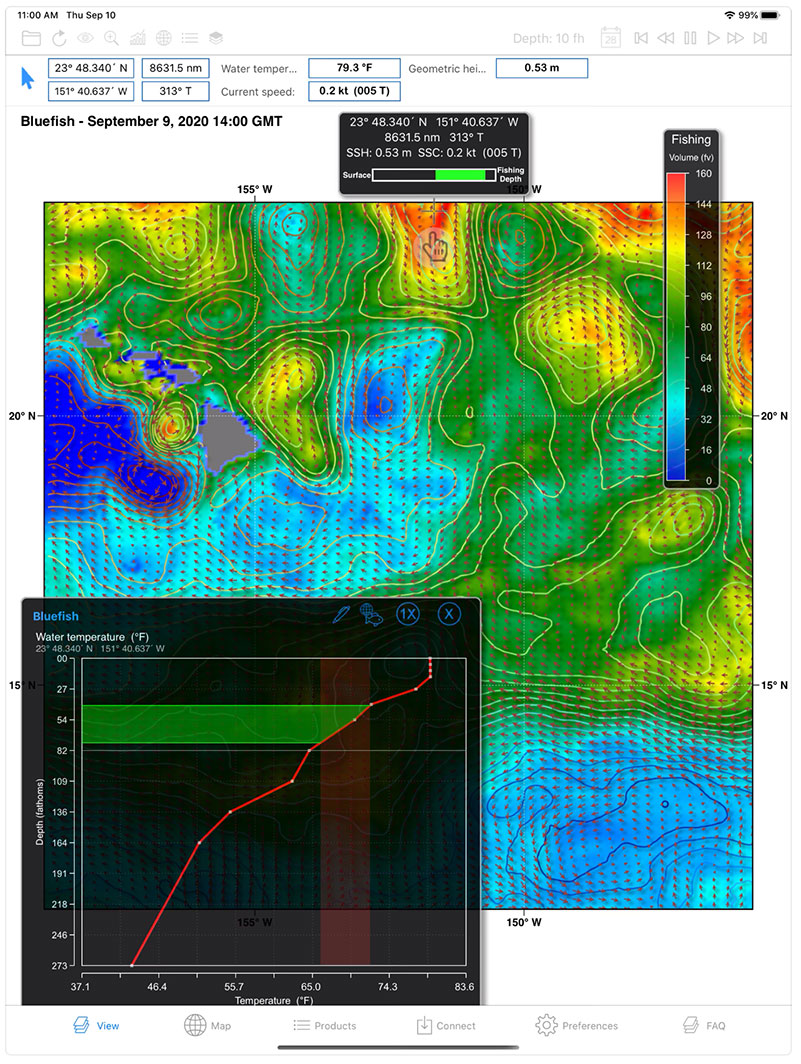Open the folder icon in top toolbar
Screen dimensions: 801x1064
click(31, 39)
